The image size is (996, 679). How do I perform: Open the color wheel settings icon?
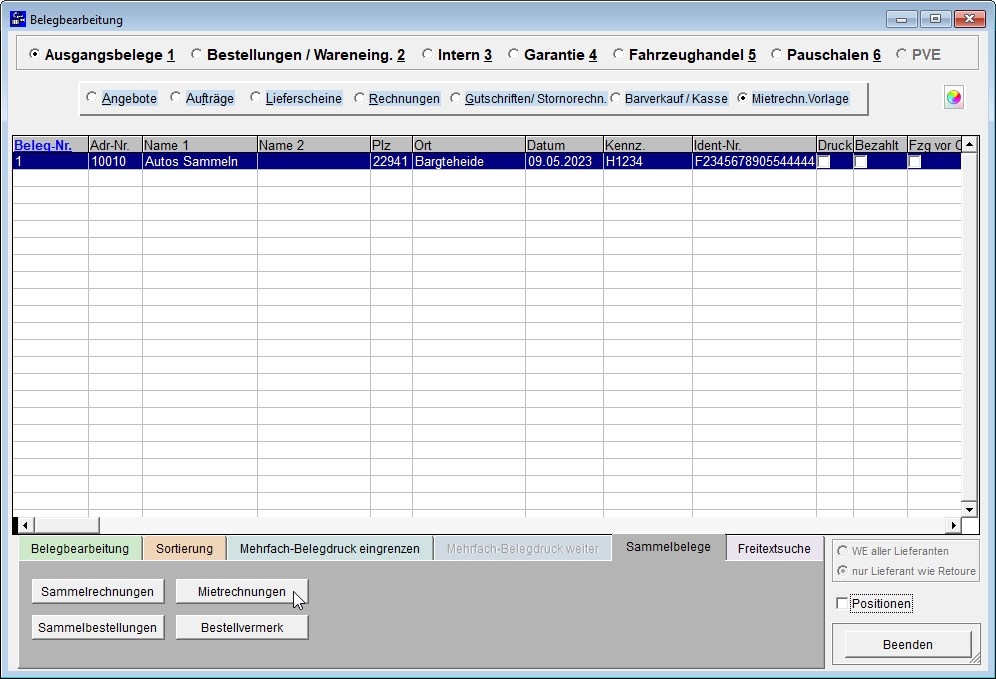(x=953, y=98)
